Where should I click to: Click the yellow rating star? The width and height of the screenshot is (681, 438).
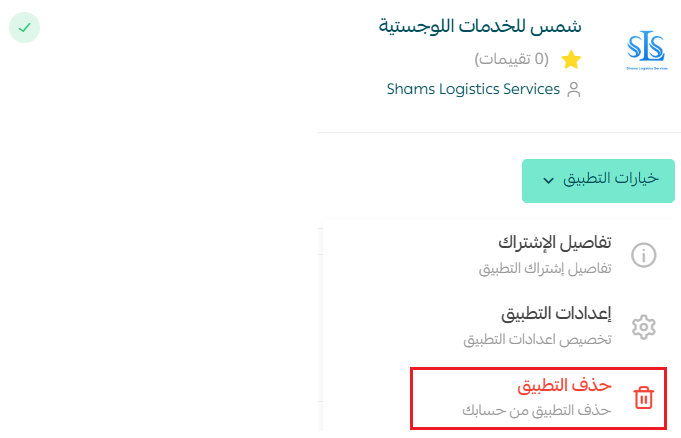tap(571, 60)
